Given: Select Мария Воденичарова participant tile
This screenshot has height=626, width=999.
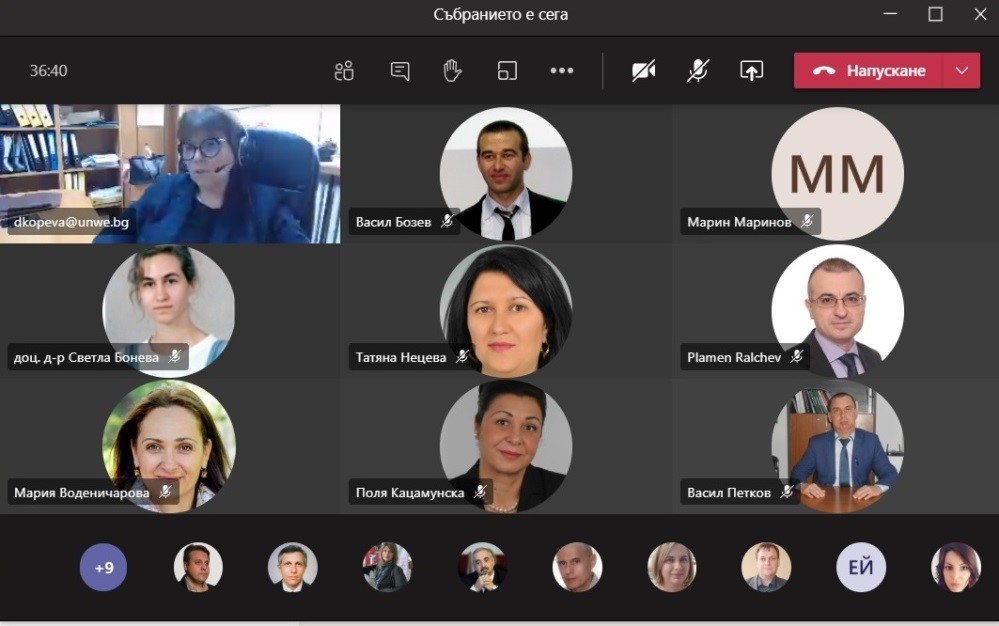Looking at the screenshot, I should 169,446.
